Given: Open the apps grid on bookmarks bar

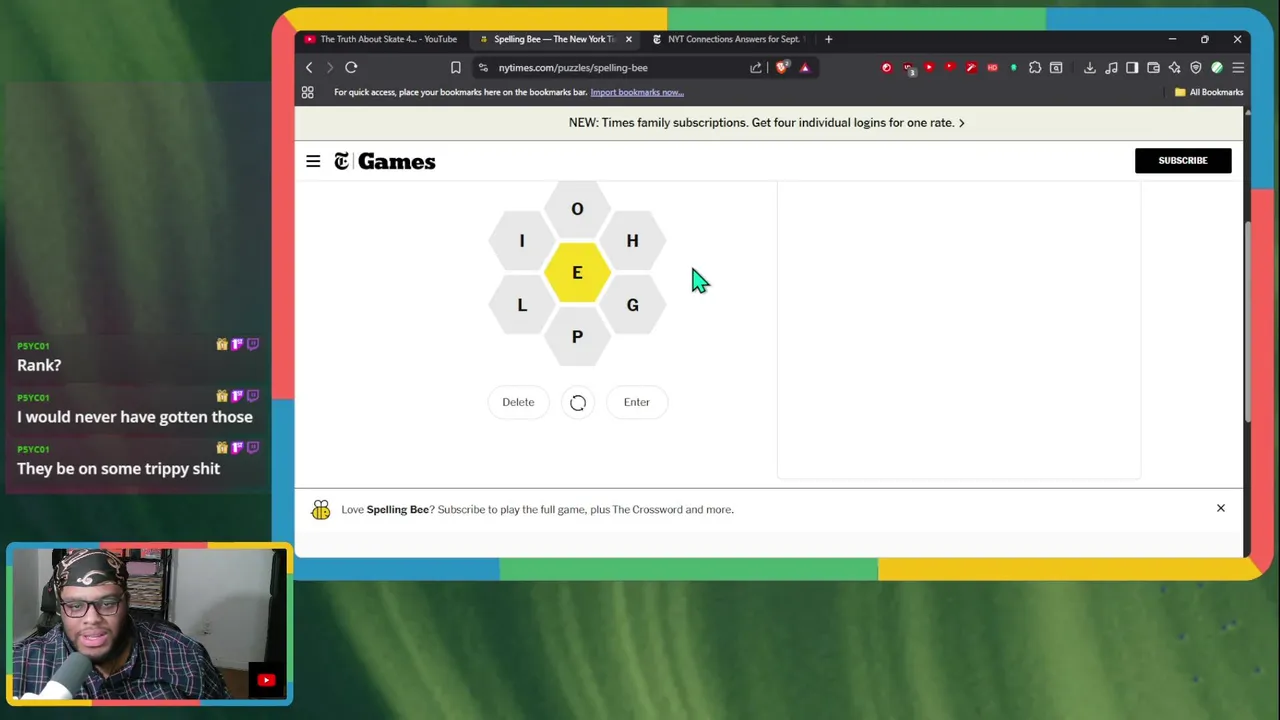Looking at the screenshot, I should pos(308,92).
